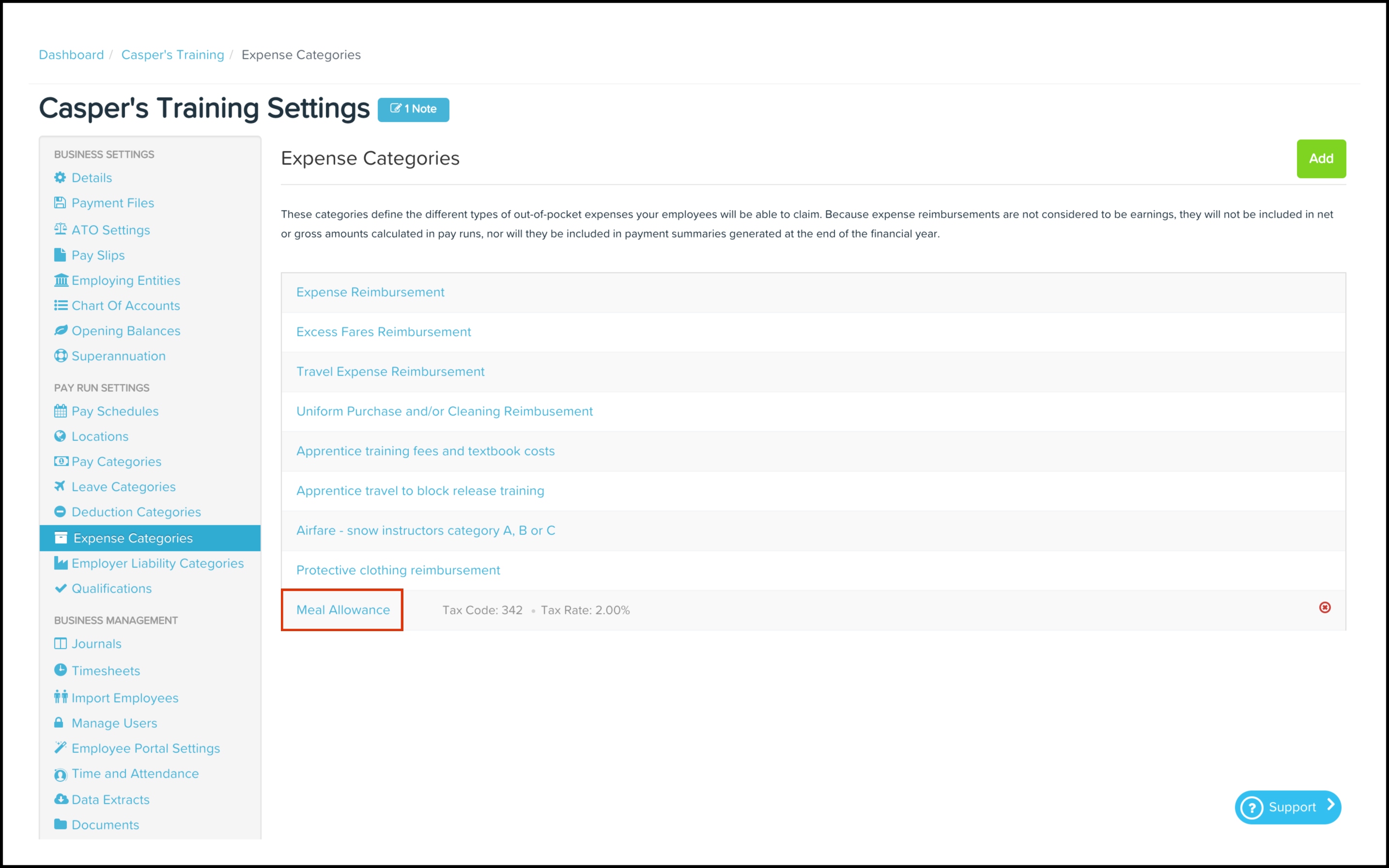The width and height of the screenshot is (1389, 868).
Task: Open Employee Portal Settings
Action: [x=146, y=748]
